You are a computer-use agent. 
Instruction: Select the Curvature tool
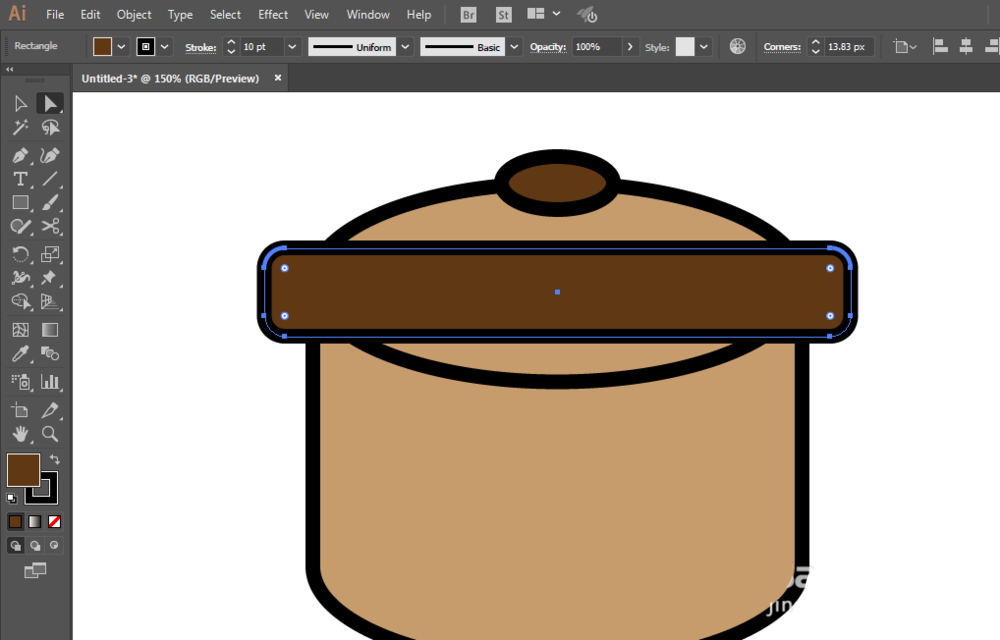point(50,156)
